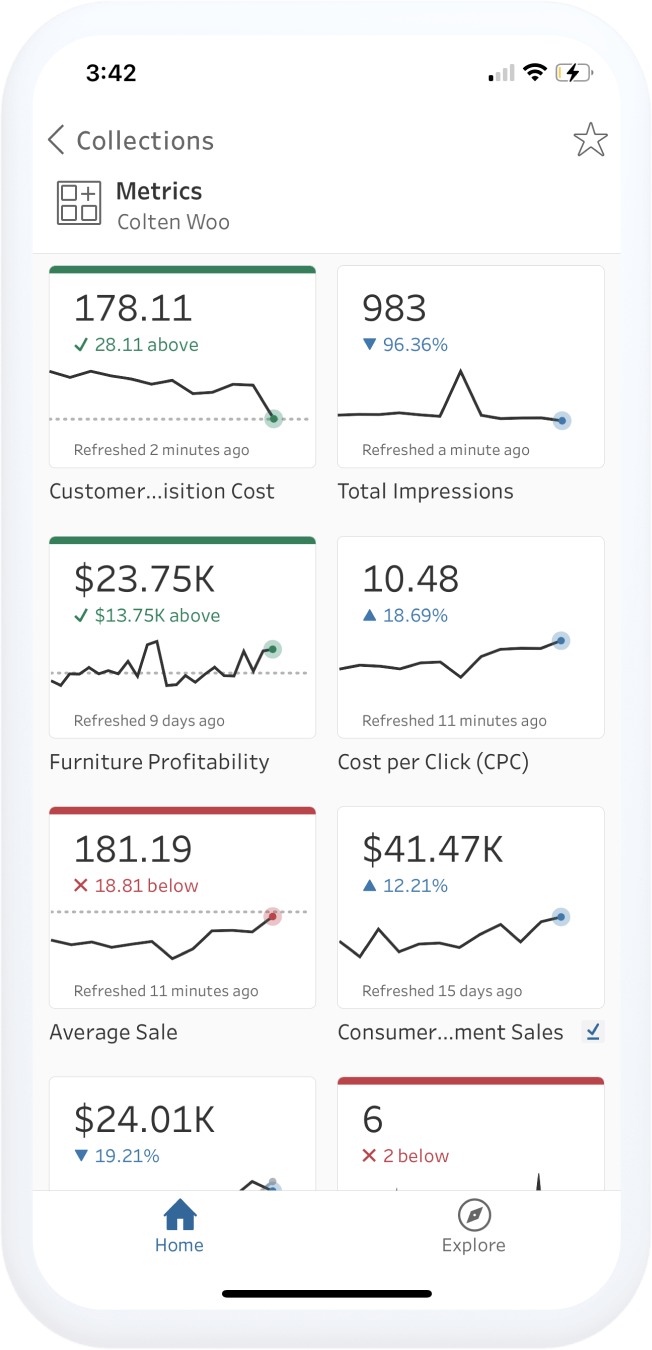Click the $13.75K above status text
The image size is (652, 1350).
[147, 616]
